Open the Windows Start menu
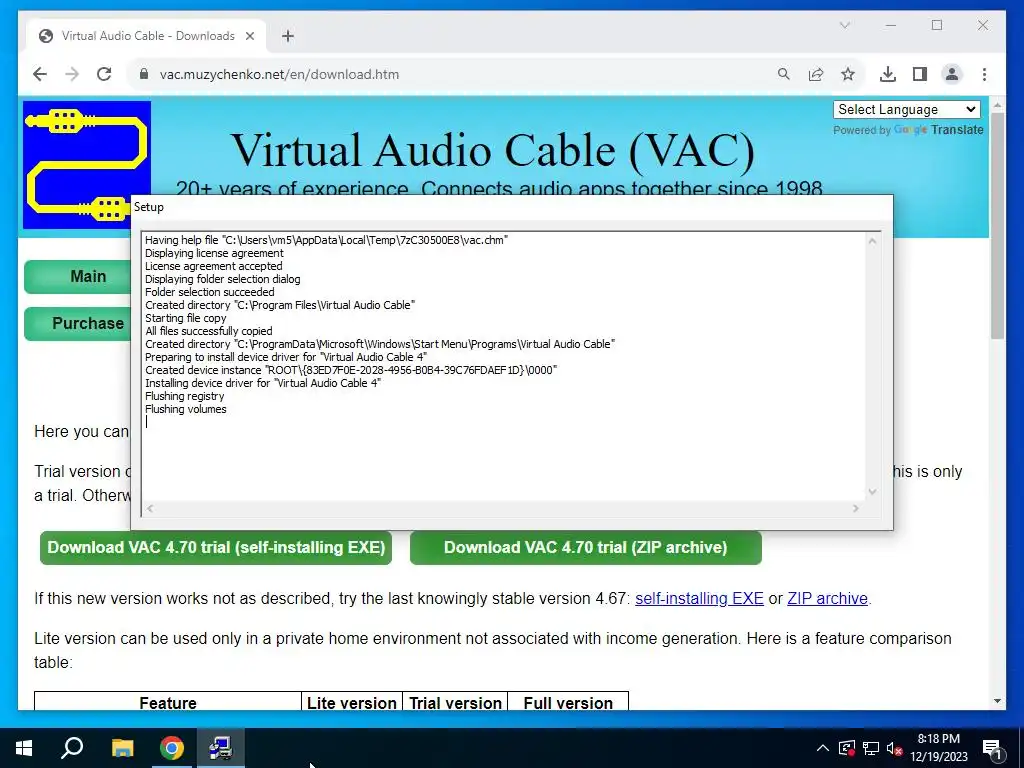The height and width of the screenshot is (768, 1024). (24, 748)
